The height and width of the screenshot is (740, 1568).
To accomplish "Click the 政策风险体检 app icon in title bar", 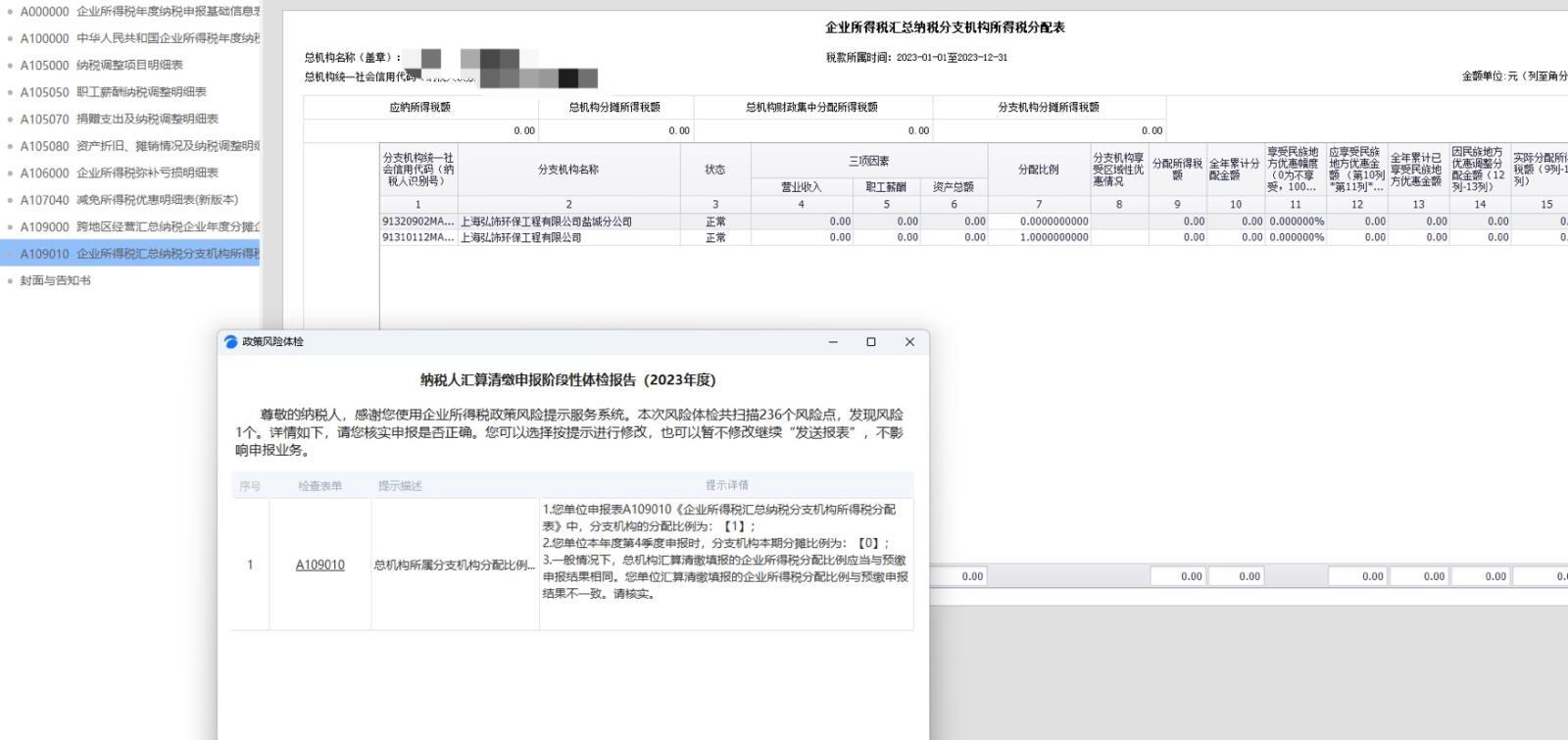I will 231,342.
